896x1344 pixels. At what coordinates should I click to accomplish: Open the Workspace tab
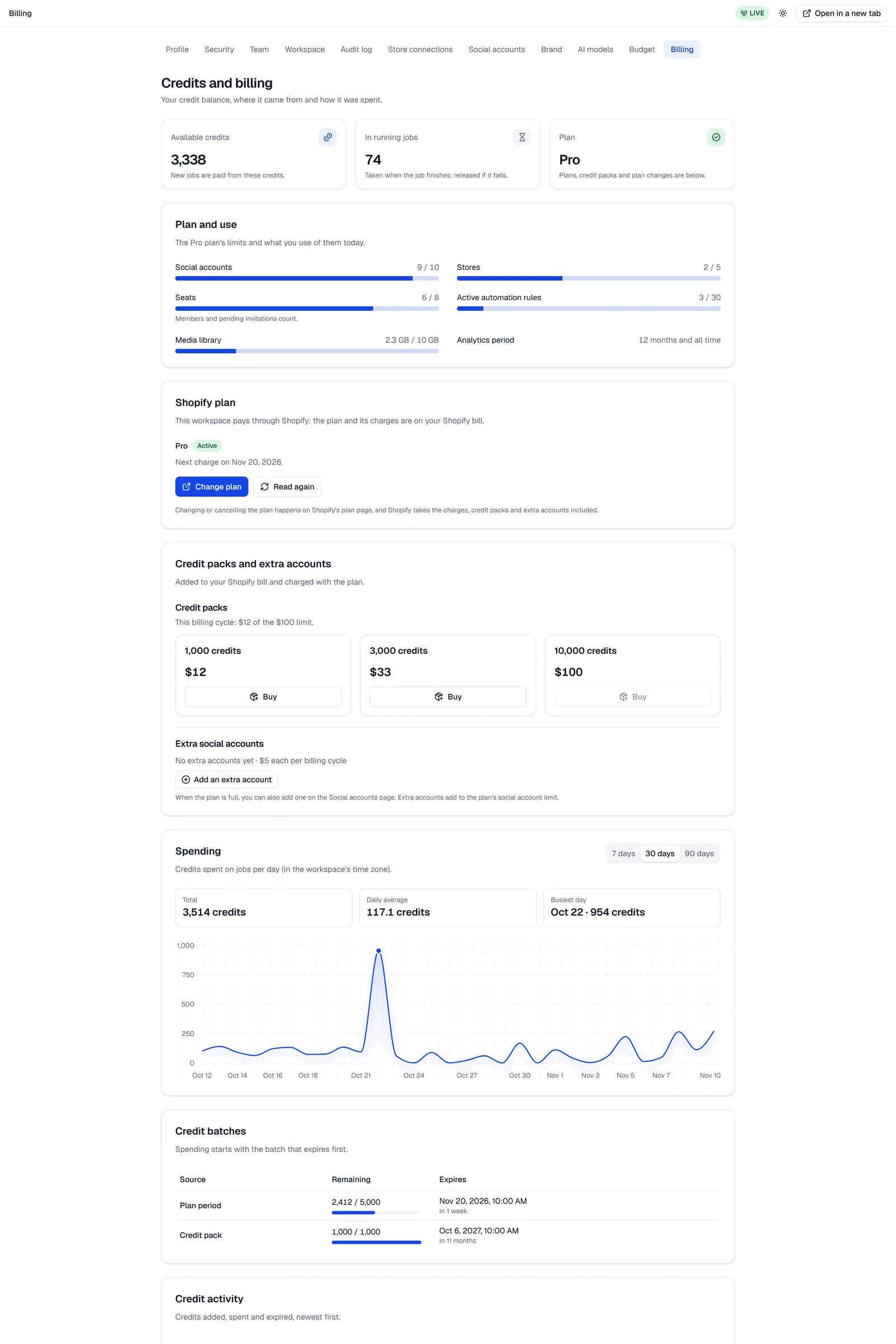(x=305, y=49)
